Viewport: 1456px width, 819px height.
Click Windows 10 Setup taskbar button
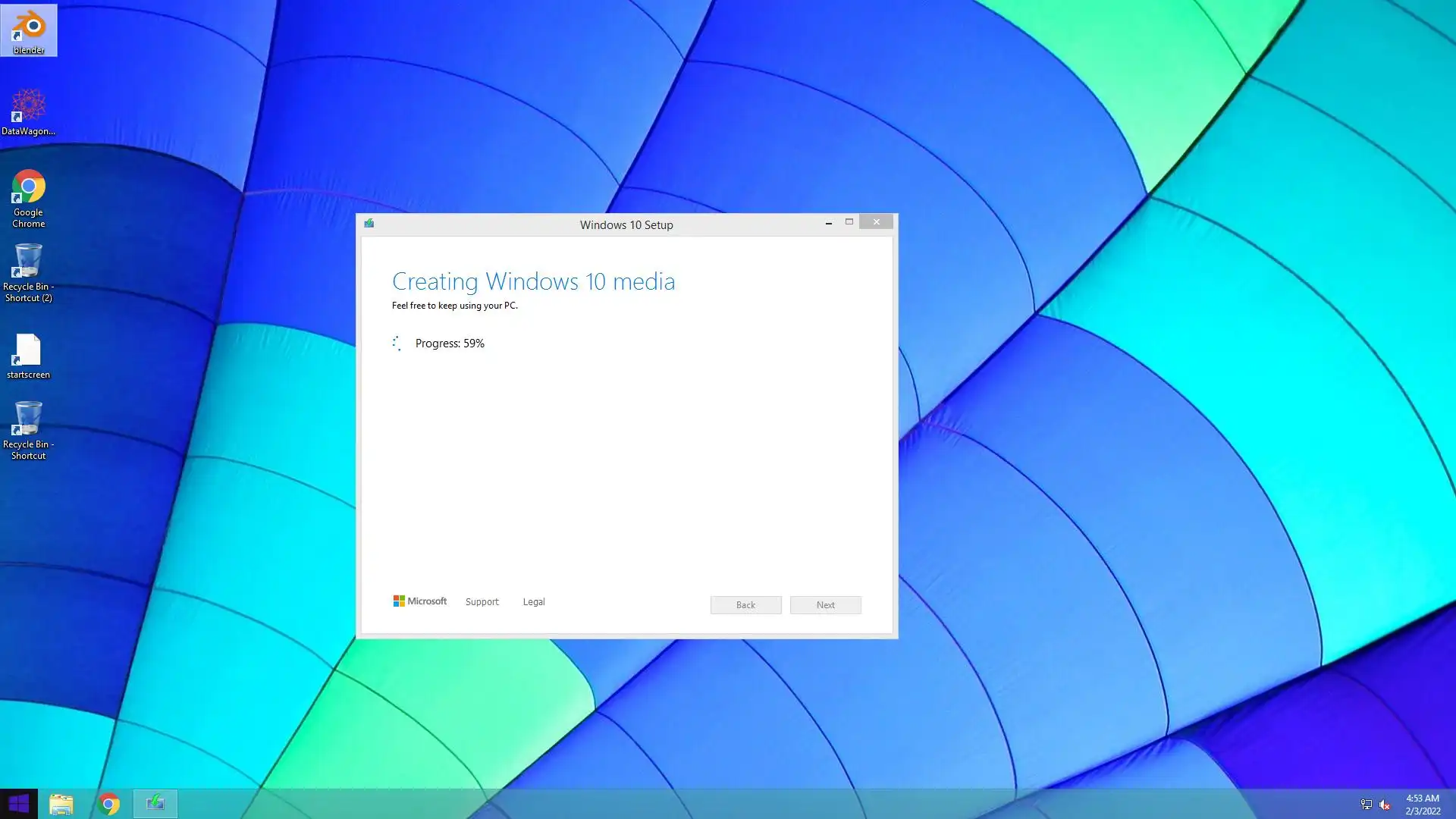click(x=155, y=804)
